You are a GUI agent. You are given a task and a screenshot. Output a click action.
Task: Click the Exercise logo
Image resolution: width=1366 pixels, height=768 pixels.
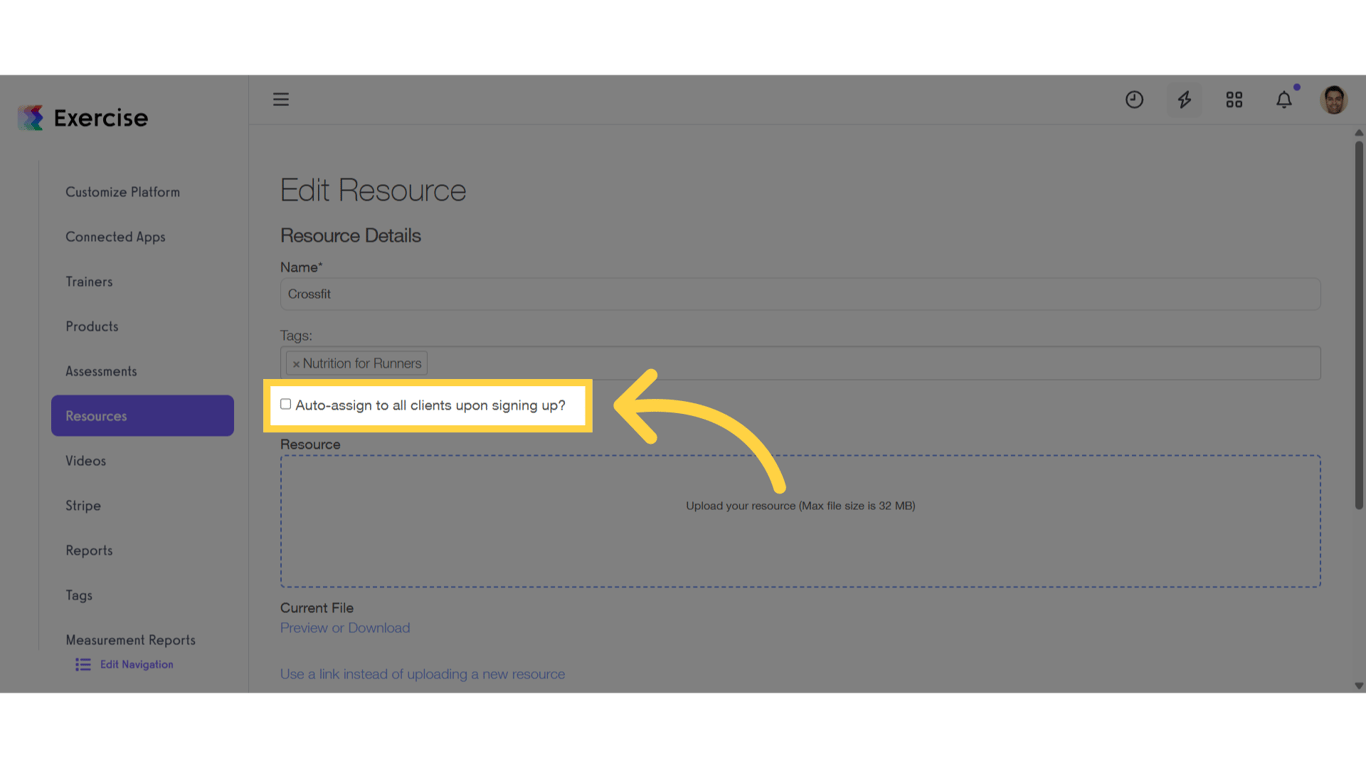pyautogui.click(x=83, y=117)
